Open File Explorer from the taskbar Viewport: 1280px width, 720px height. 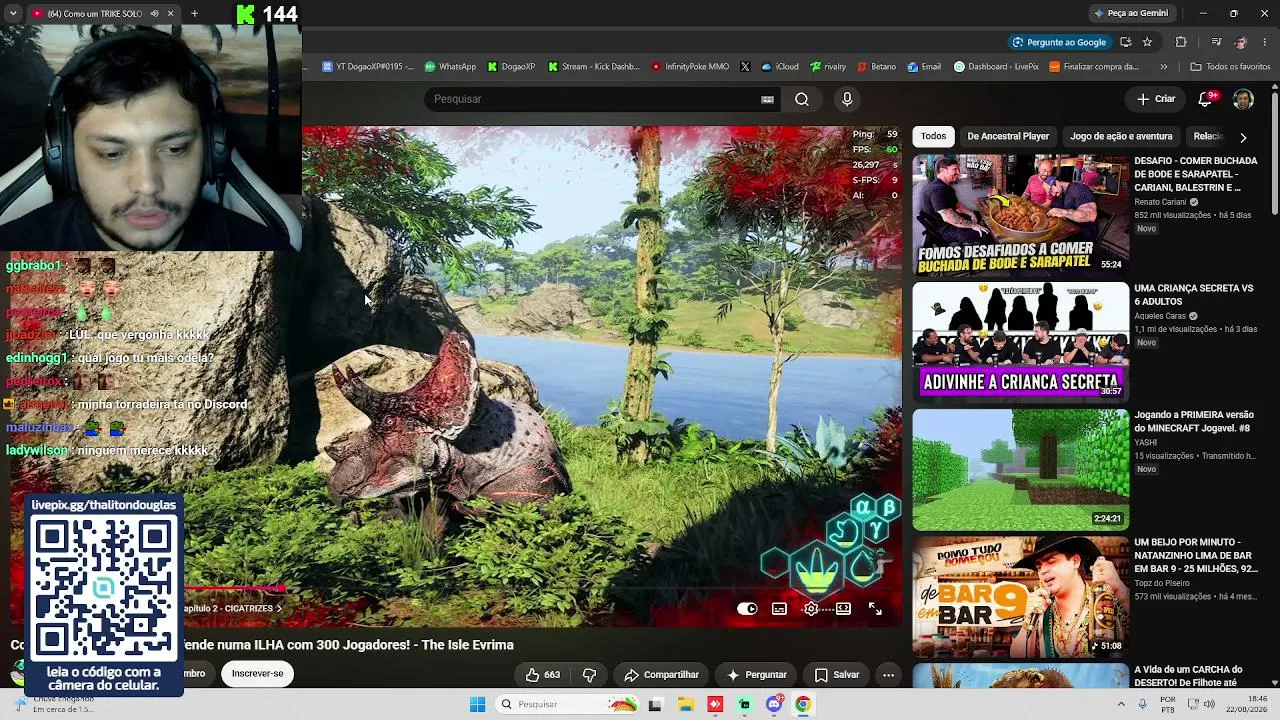click(x=686, y=704)
